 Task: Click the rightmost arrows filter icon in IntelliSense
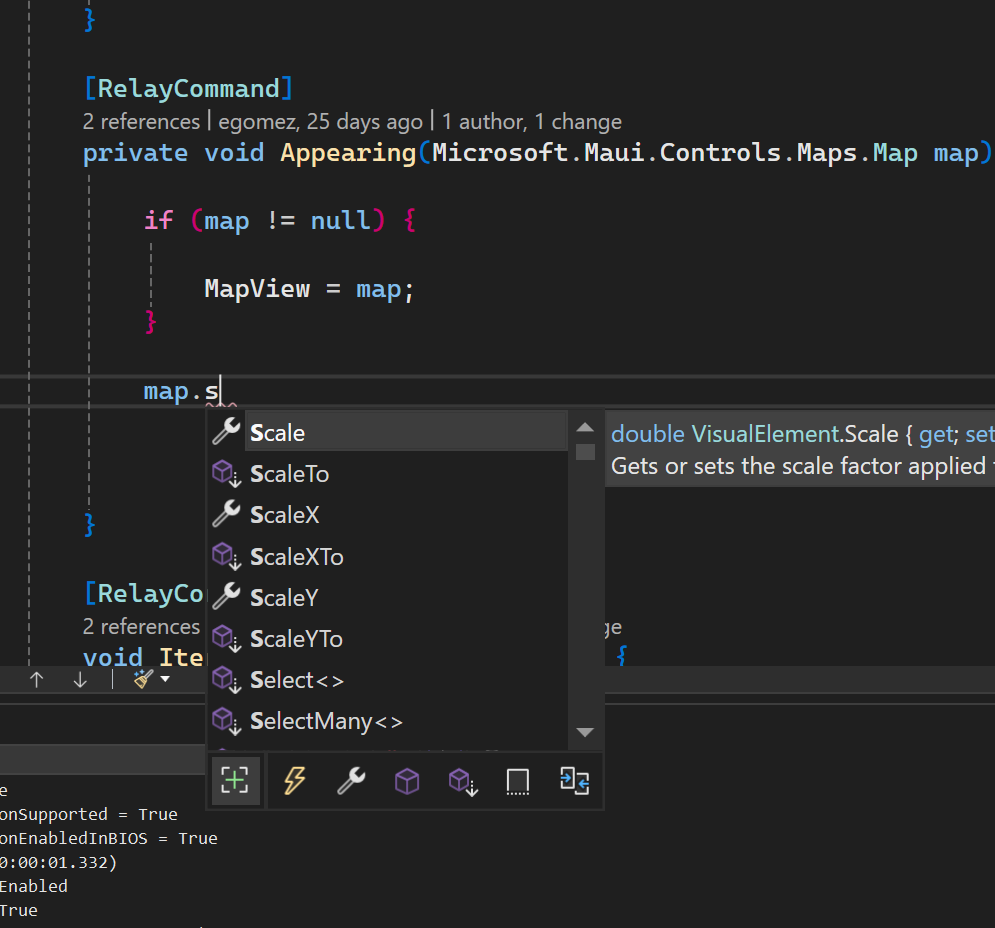[574, 780]
